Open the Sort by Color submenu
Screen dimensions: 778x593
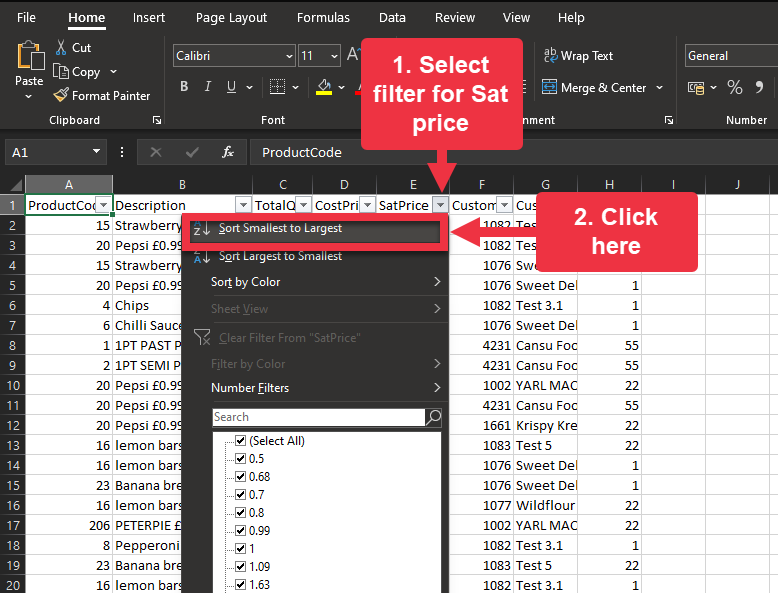315,282
